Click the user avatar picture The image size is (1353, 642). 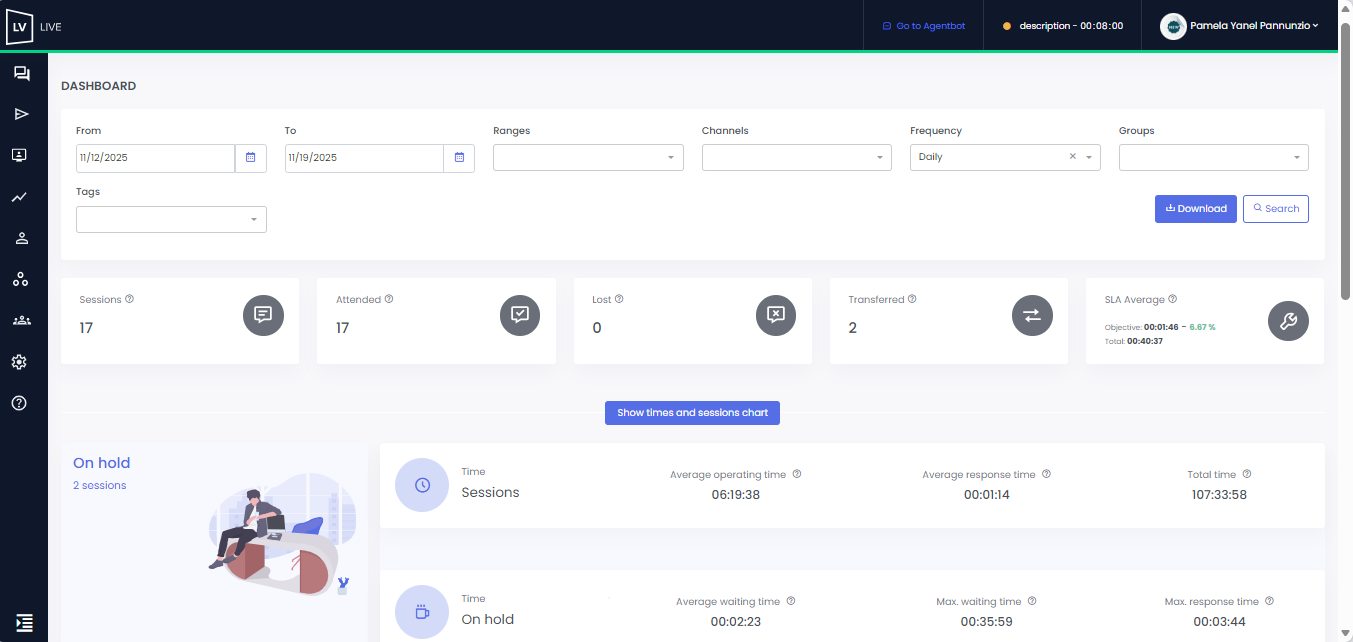click(x=1173, y=26)
